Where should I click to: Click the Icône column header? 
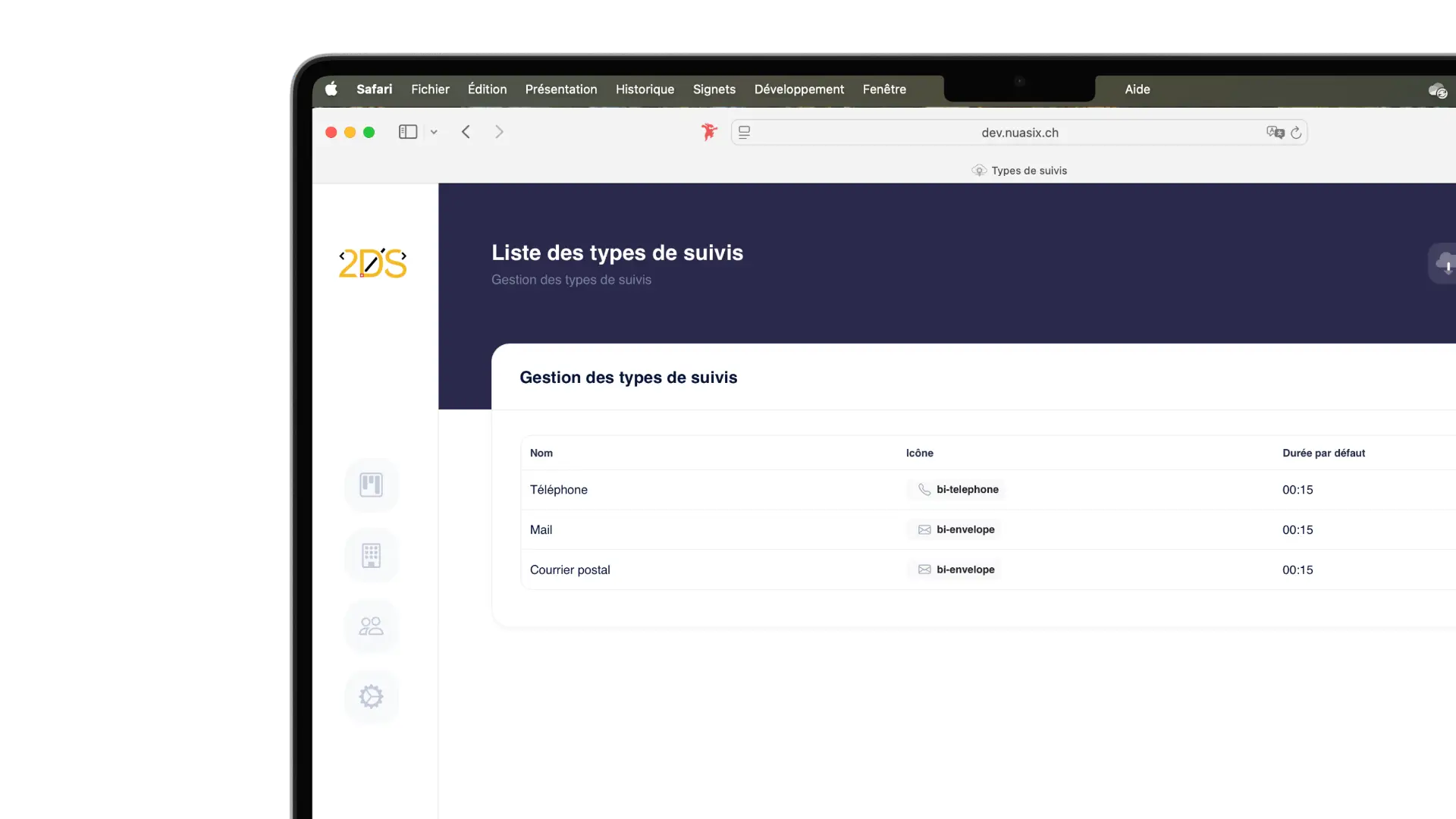click(920, 453)
